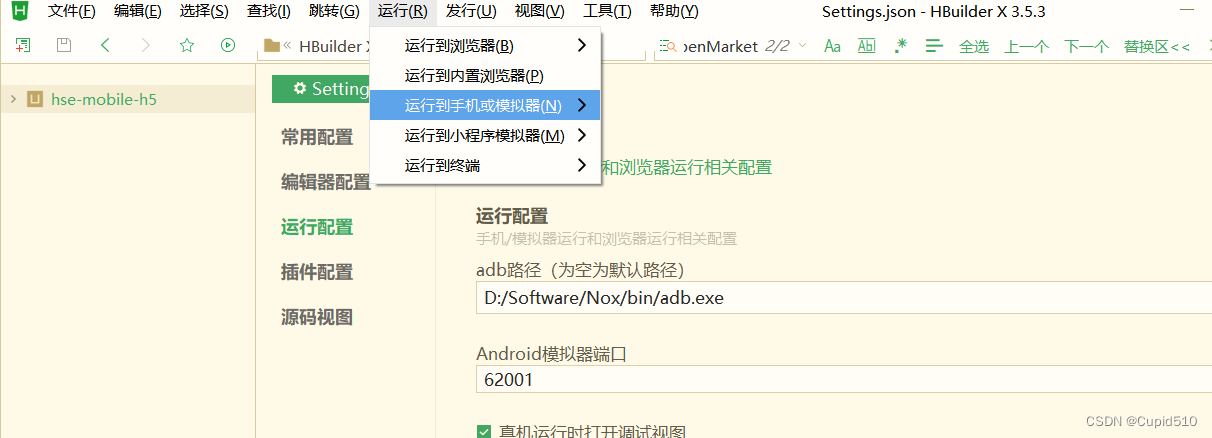1212x438 pixels.
Task: Expand 运行到浏览器 submenu arrow
Action: pos(581,46)
